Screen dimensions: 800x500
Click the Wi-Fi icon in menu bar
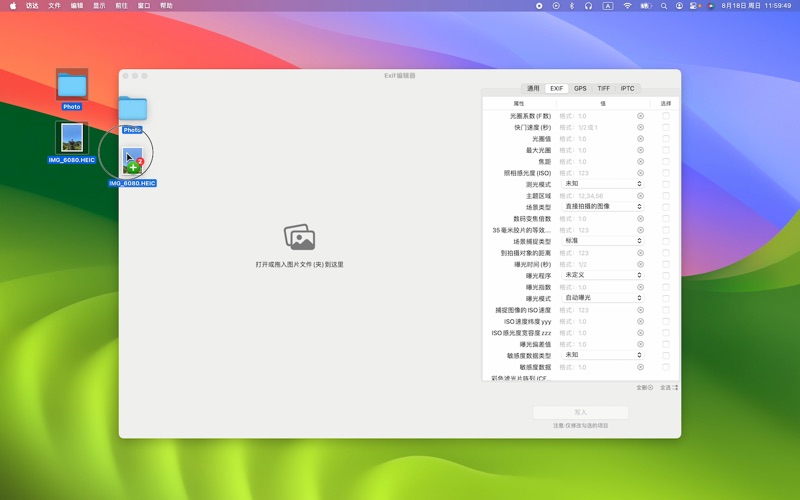[x=627, y=6]
